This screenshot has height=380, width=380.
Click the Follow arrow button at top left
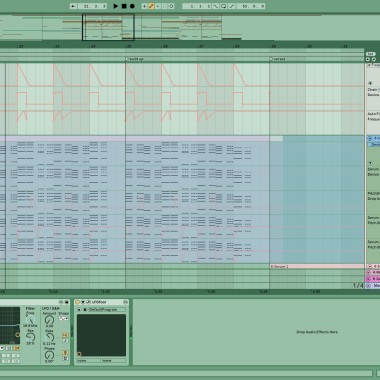(x=73, y=6)
